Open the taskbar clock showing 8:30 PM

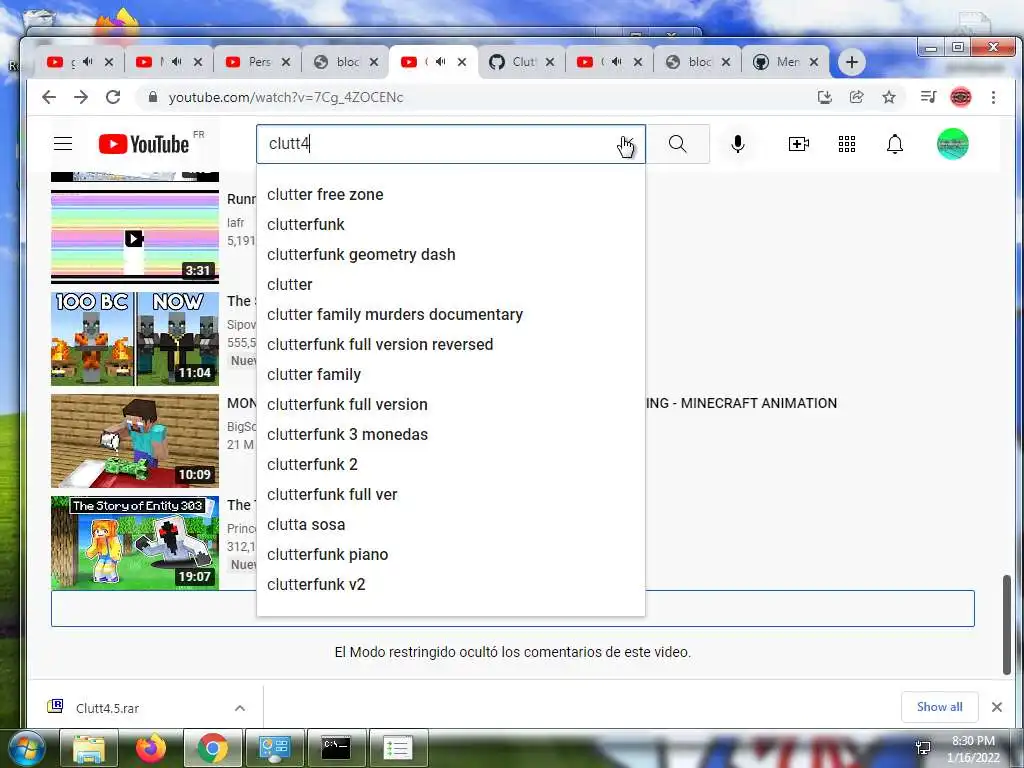pos(973,749)
